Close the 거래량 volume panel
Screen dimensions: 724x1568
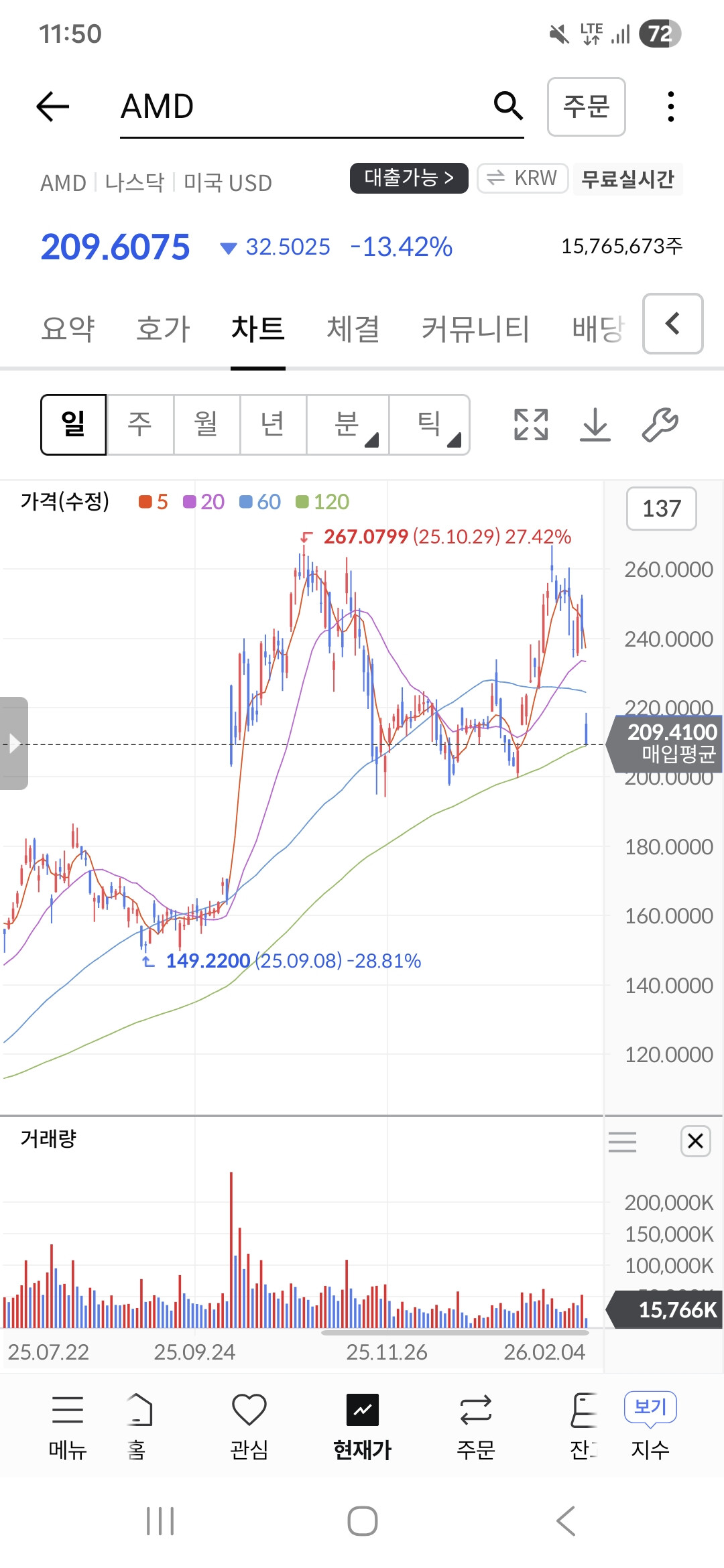point(695,1140)
